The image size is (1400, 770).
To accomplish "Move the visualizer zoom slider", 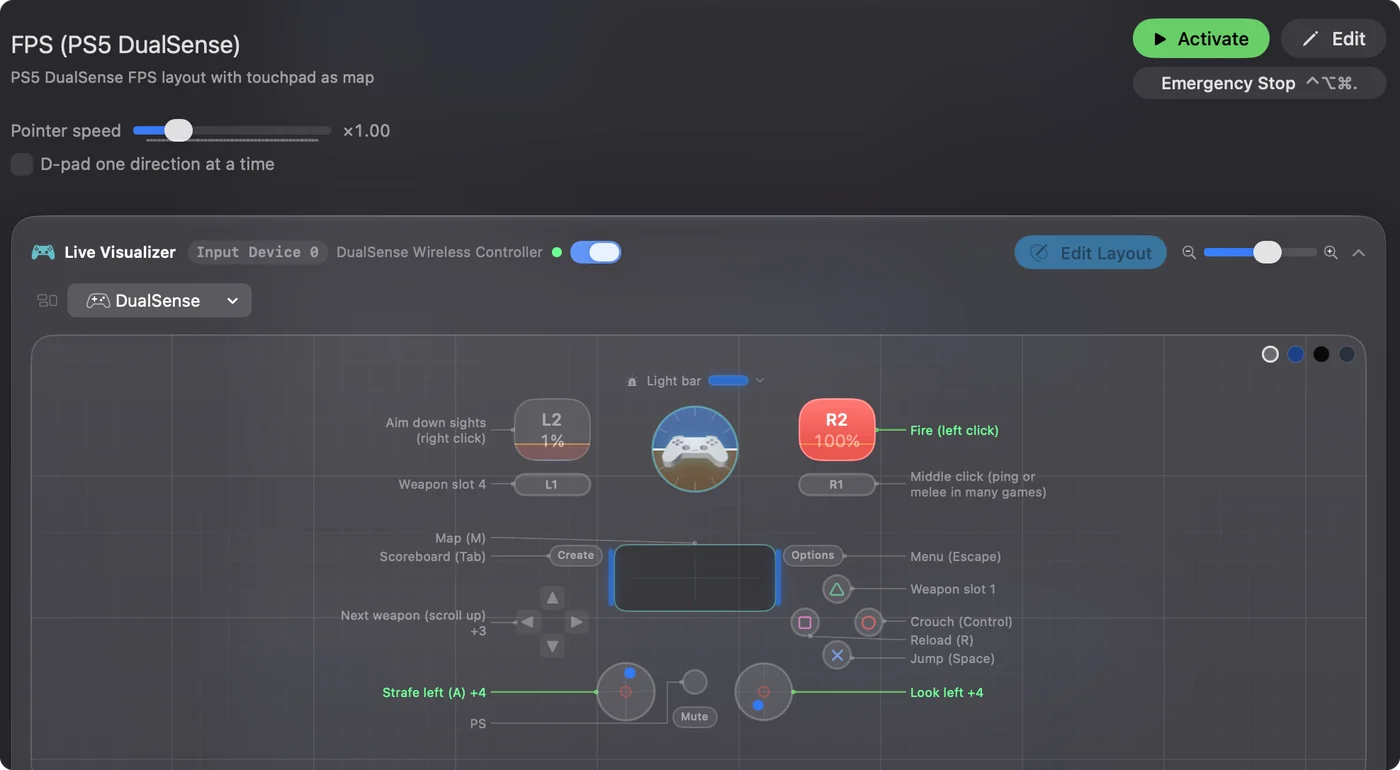I will coord(1260,252).
